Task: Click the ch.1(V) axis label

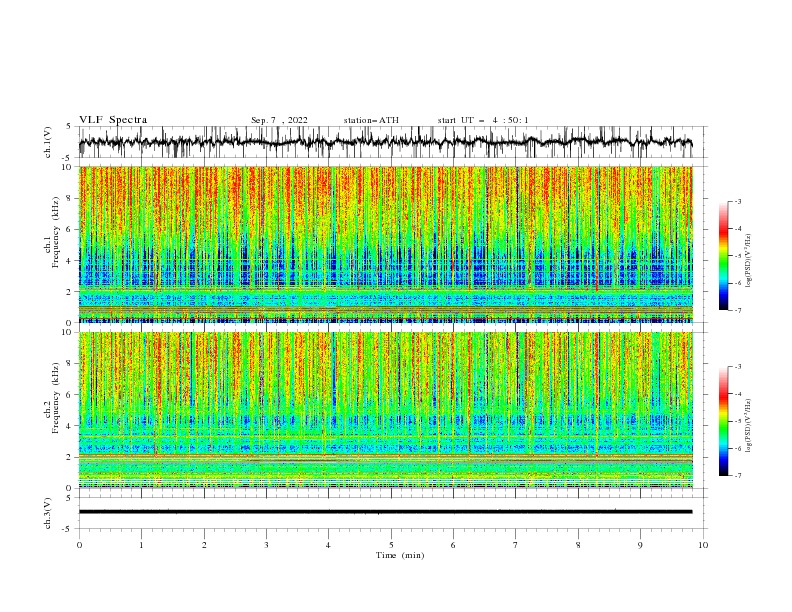Action: pos(48,142)
